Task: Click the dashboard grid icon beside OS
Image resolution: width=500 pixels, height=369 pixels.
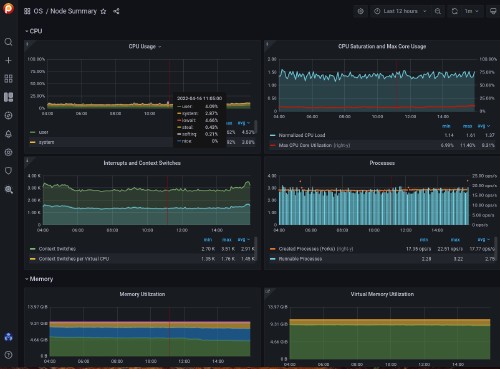Action: [27, 11]
